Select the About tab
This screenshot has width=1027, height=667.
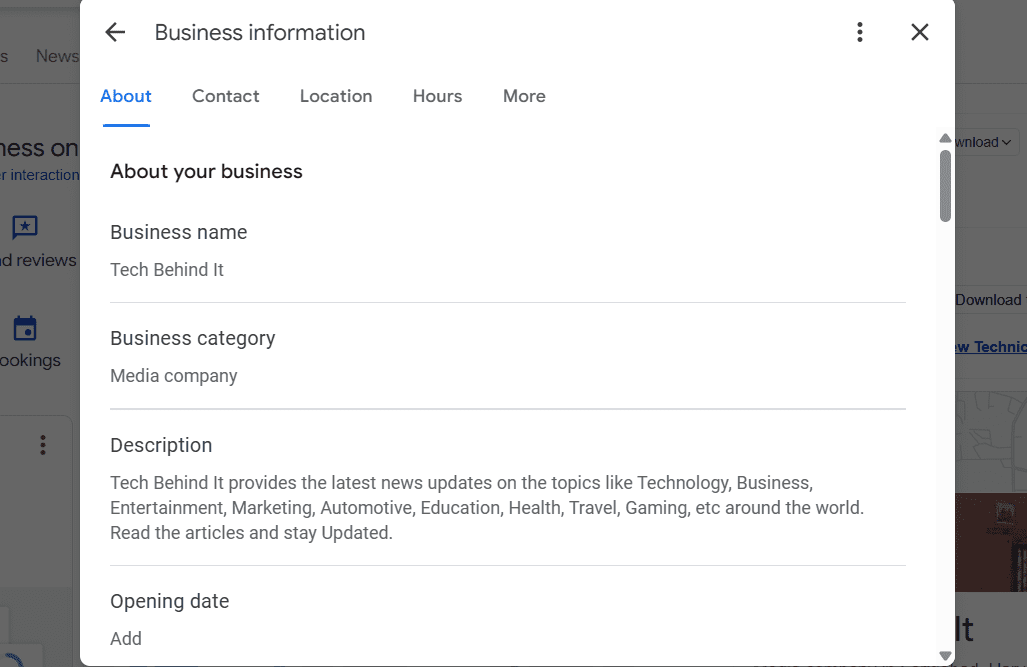(125, 96)
